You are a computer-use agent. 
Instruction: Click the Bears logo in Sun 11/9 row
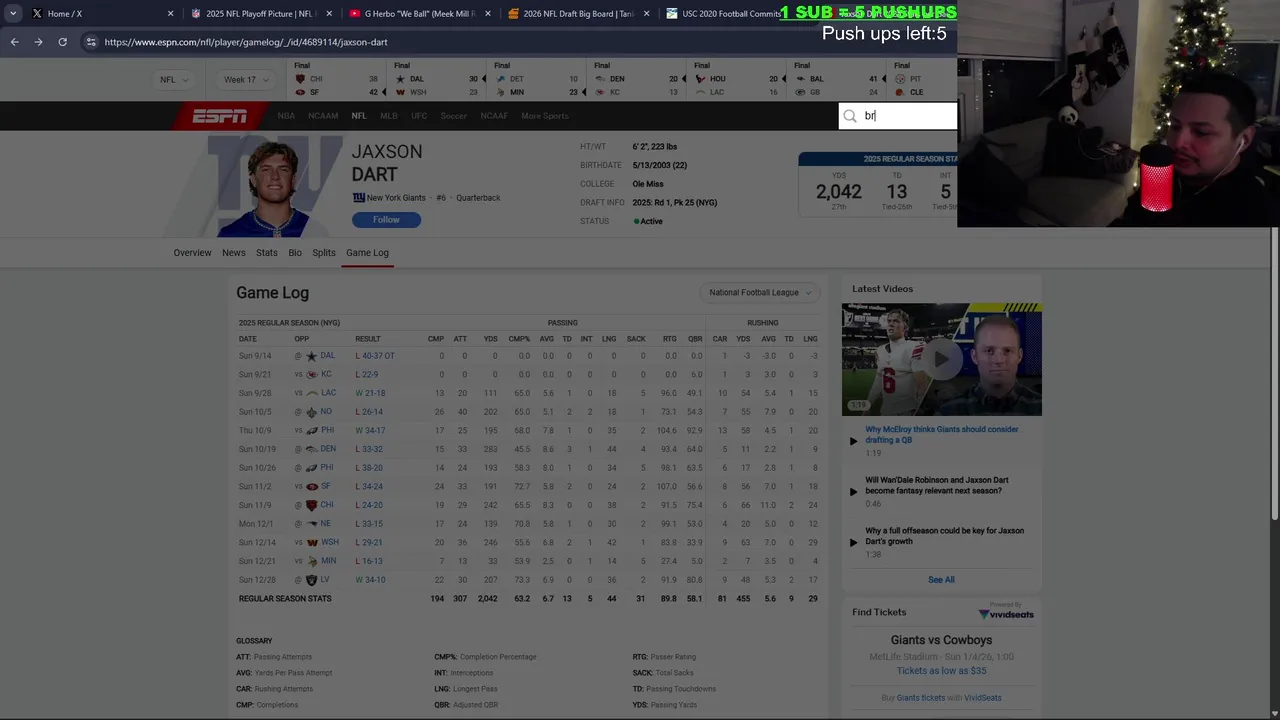pos(311,505)
